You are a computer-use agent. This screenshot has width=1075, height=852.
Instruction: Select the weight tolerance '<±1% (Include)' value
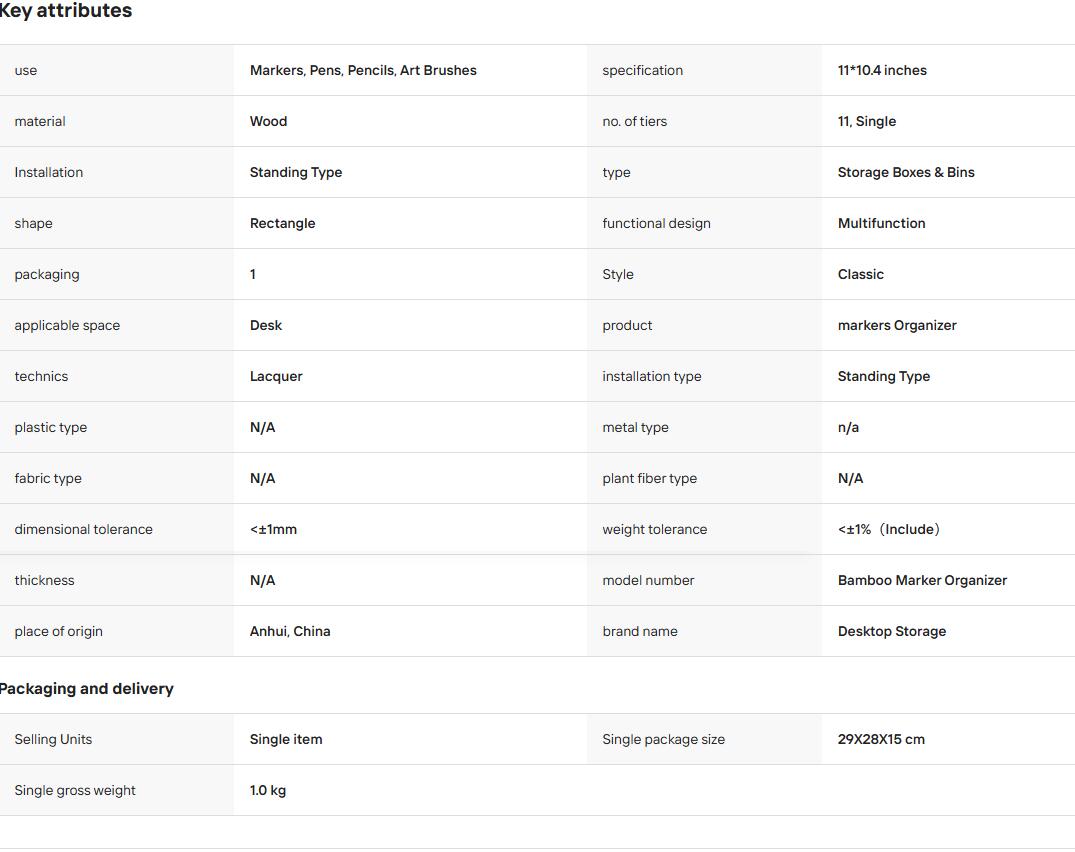coord(889,529)
